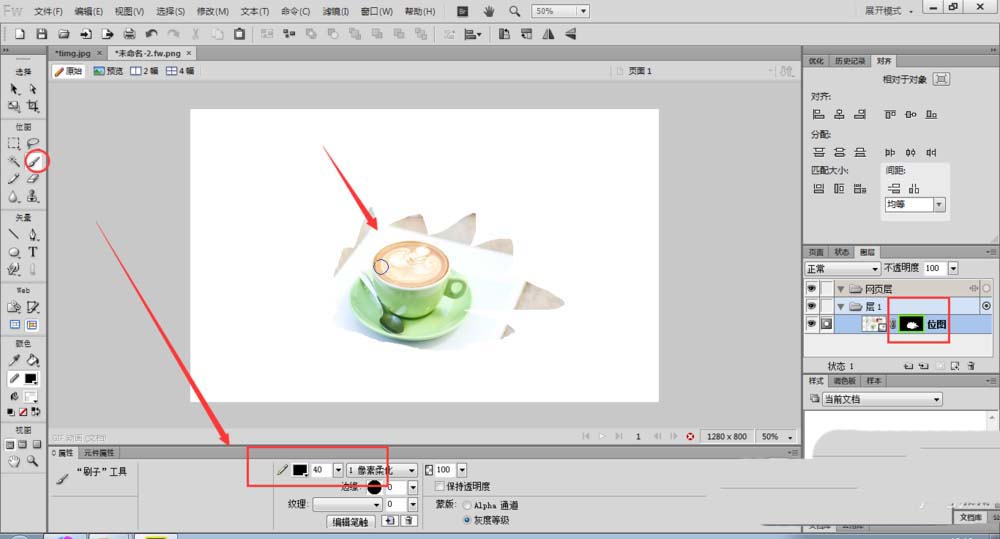Select the Hand tool in view section

pos(14,461)
